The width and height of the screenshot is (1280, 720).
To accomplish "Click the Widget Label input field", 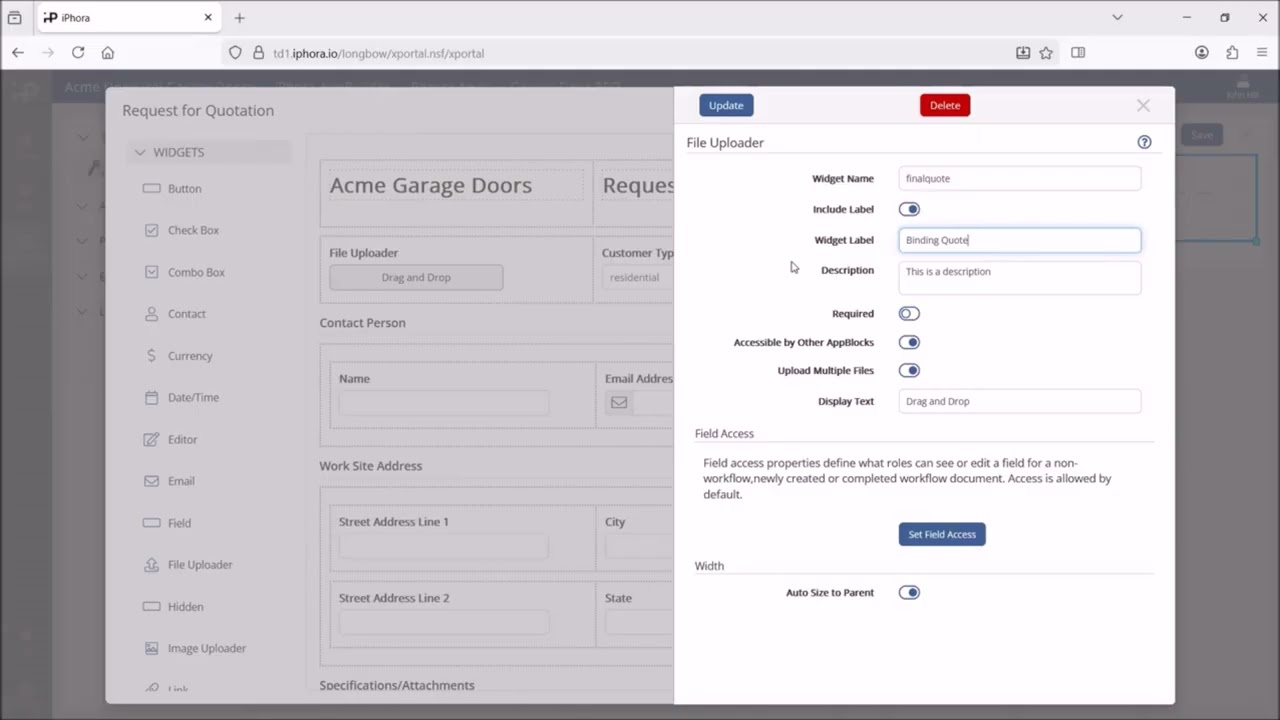I will pyautogui.click(x=1019, y=240).
